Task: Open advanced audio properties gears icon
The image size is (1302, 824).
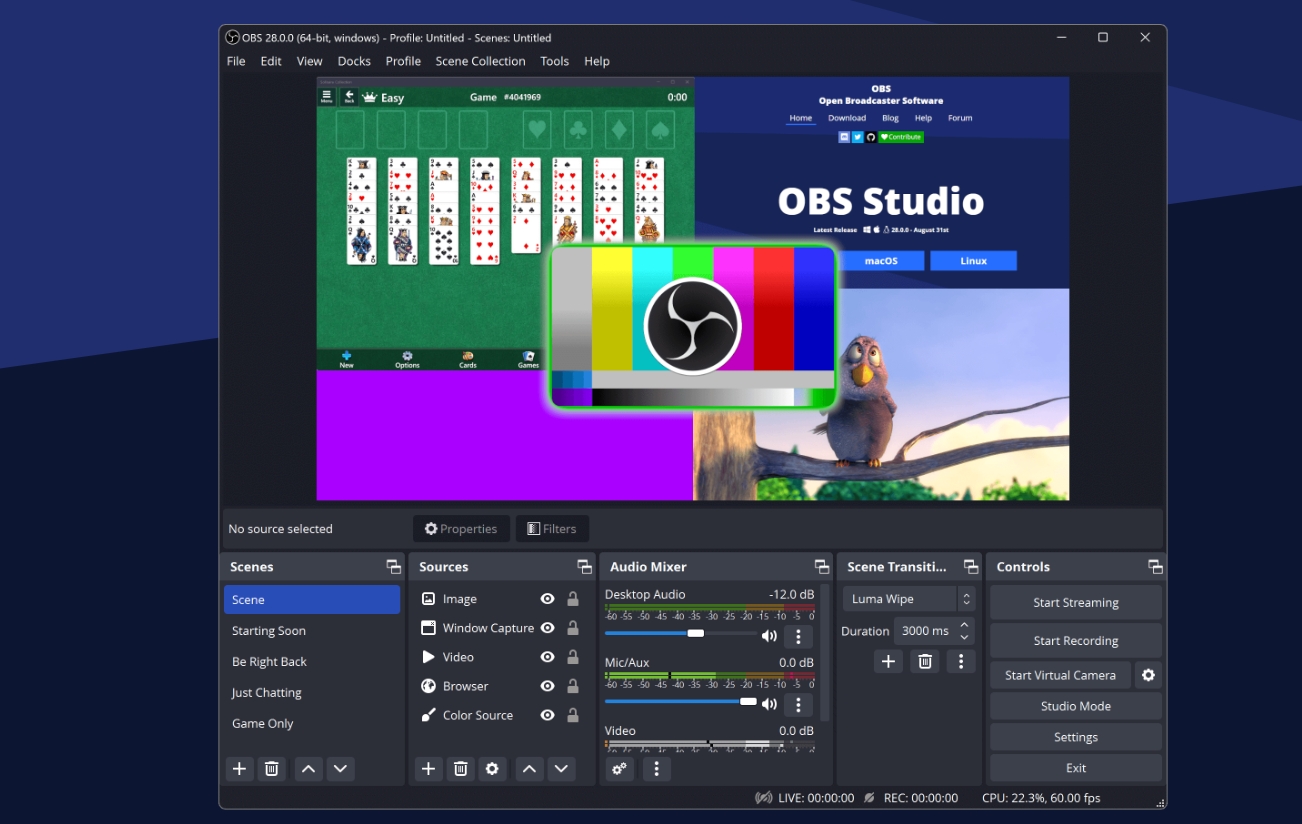Action: (x=620, y=769)
